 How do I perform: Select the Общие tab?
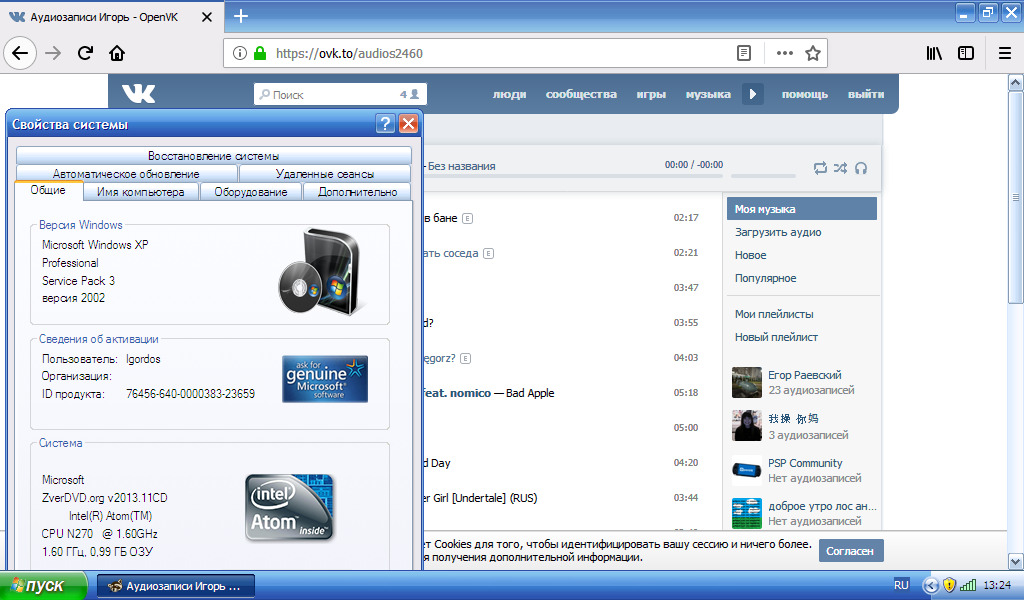click(x=48, y=190)
